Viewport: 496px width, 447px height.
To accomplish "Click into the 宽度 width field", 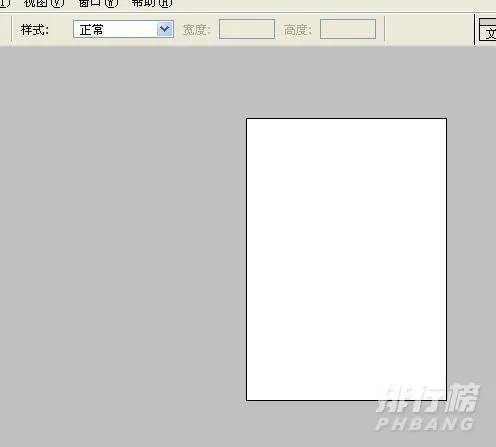I will point(247,29).
